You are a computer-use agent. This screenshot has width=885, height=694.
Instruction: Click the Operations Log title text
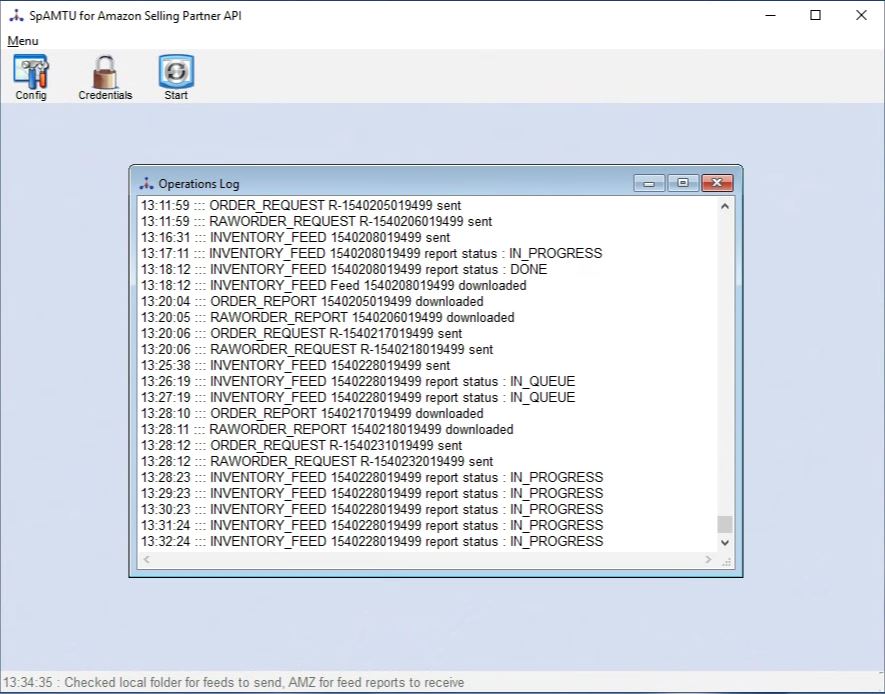199,184
